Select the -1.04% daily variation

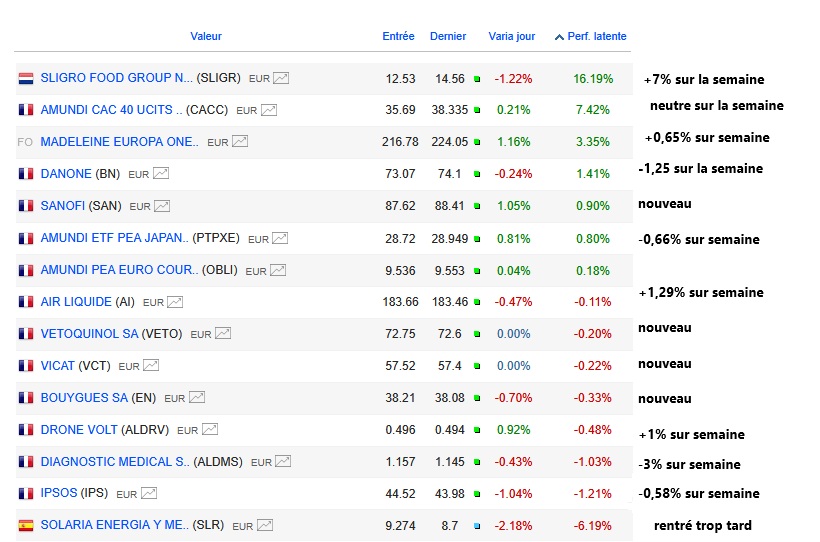point(514,494)
